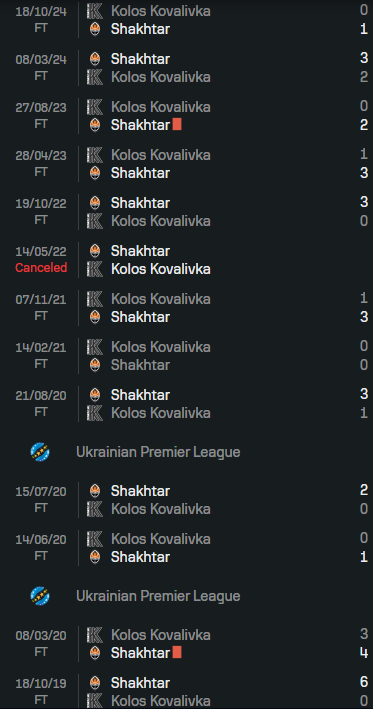This screenshot has height=709, width=373.
Task: Click Shakhtar red card icon, 08/03/20 match
Action: [177, 652]
